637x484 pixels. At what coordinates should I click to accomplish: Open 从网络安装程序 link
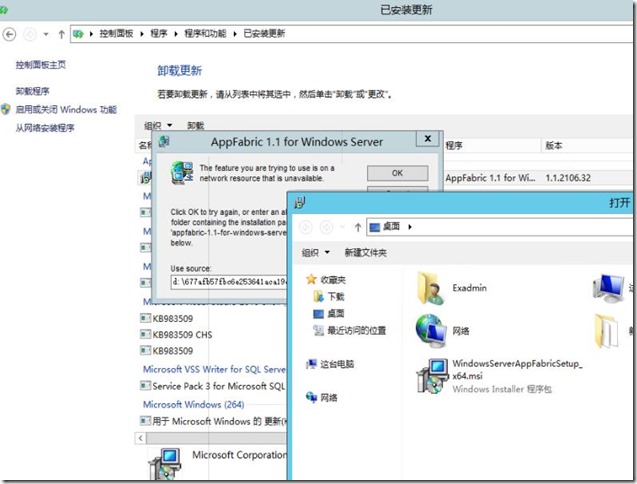coord(45,128)
